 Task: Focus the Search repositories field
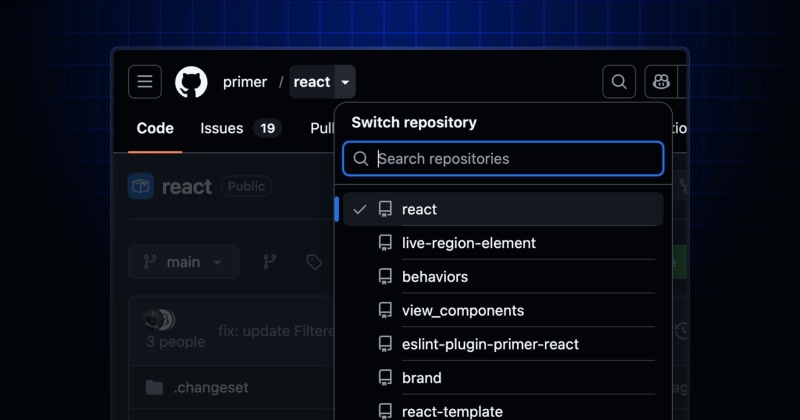coord(503,159)
